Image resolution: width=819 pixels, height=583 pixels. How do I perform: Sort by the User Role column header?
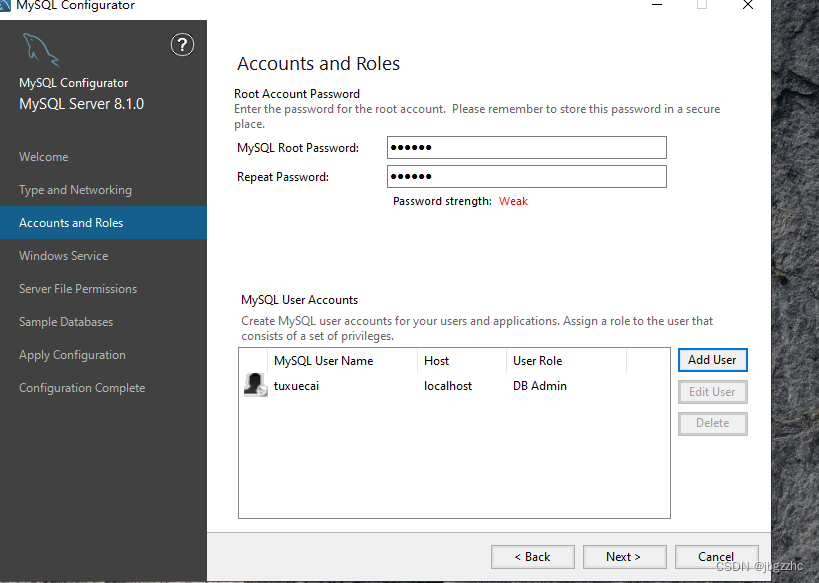pos(566,361)
